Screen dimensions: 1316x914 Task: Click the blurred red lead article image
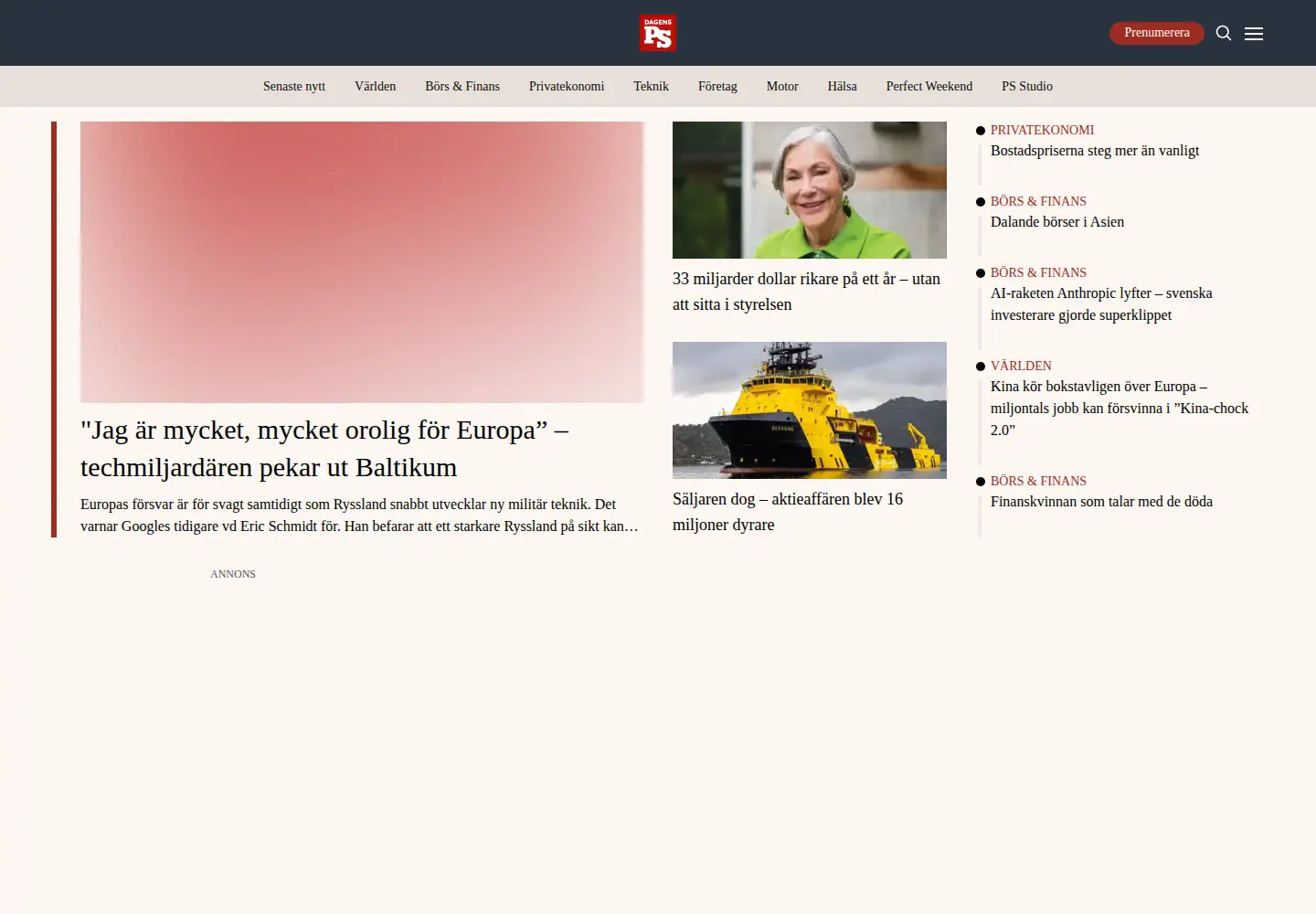[362, 262]
